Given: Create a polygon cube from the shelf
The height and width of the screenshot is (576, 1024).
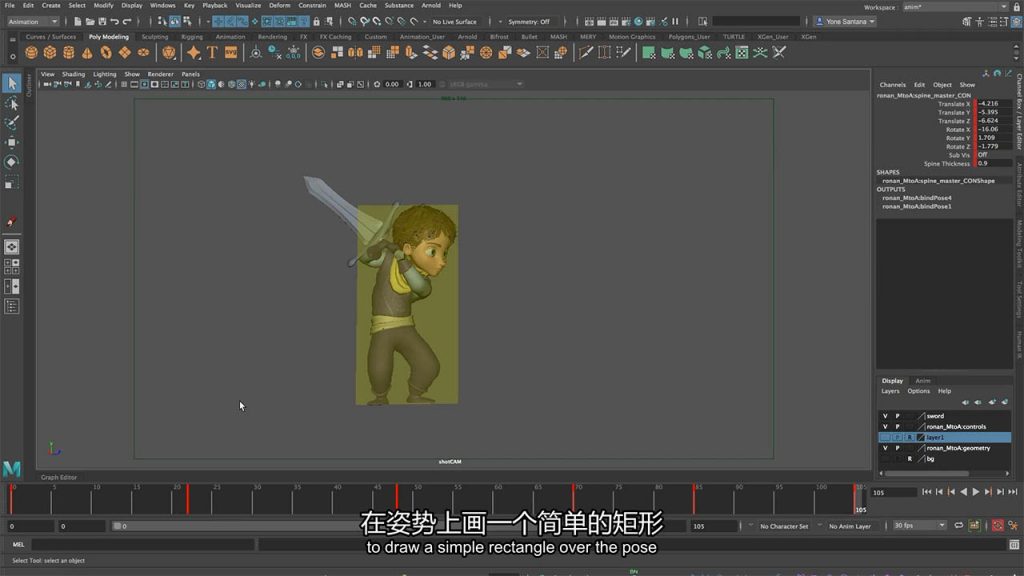Looking at the screenshot, I should point(50,53).
